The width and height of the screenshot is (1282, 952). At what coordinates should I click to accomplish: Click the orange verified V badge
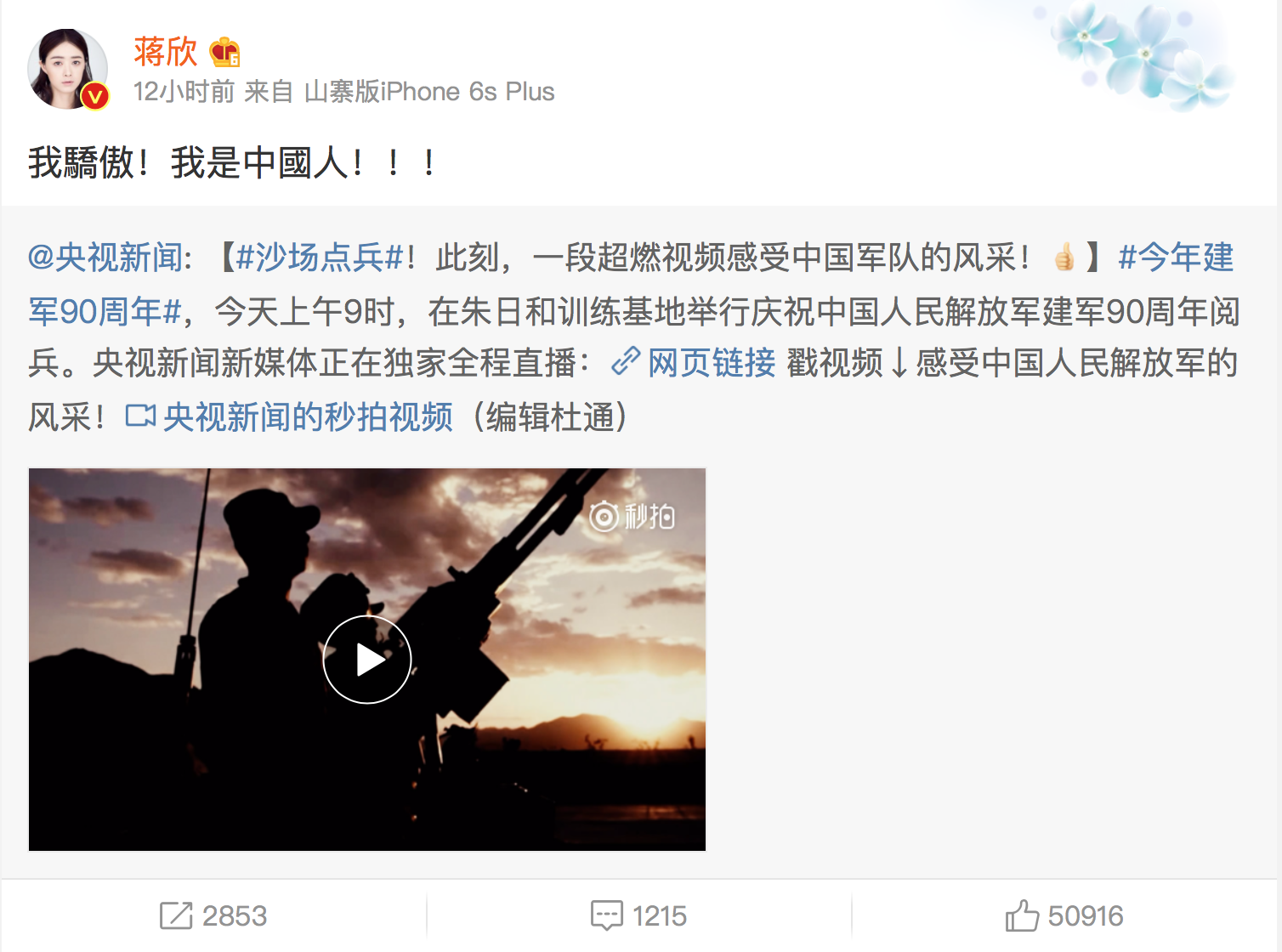coord(95,97)
